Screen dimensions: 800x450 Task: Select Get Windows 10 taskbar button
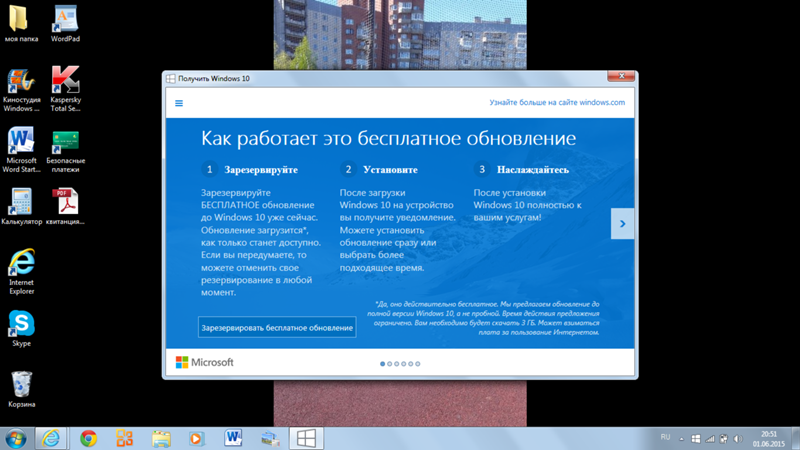pos(306,438)
